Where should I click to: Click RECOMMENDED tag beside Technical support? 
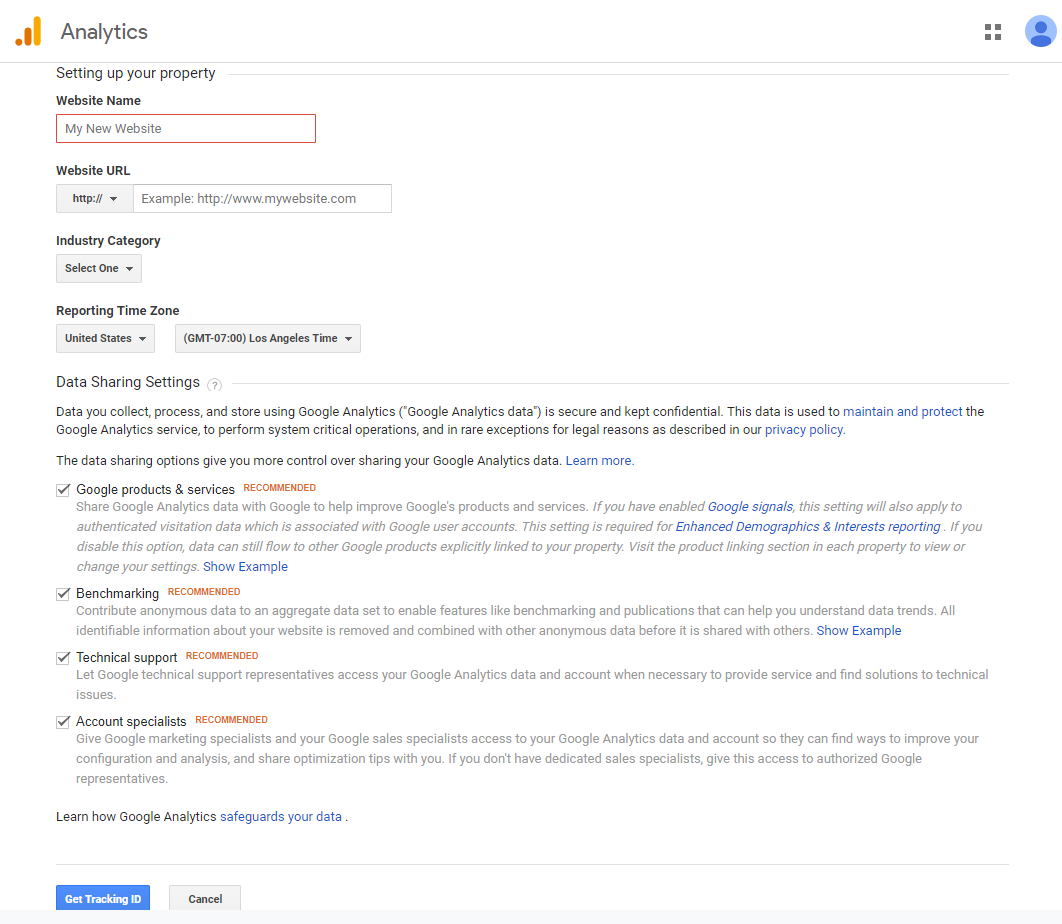[222, 656]
